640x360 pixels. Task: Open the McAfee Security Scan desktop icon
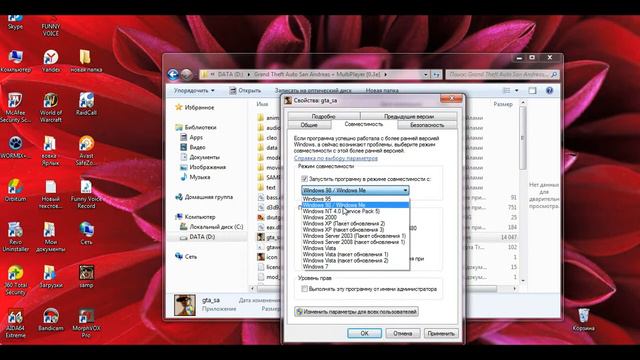click(x=15, y=108)
